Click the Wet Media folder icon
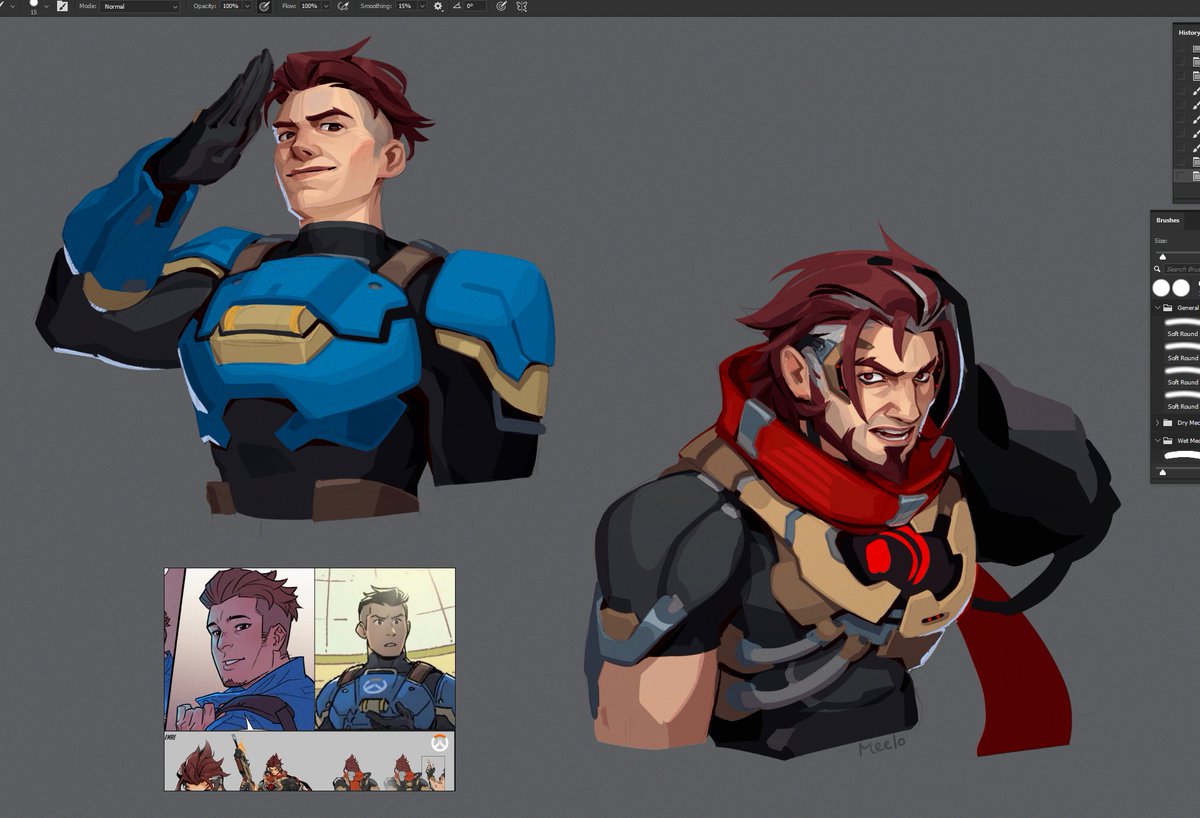Viewport: 1200px width, 818px height. point(1167,440)
